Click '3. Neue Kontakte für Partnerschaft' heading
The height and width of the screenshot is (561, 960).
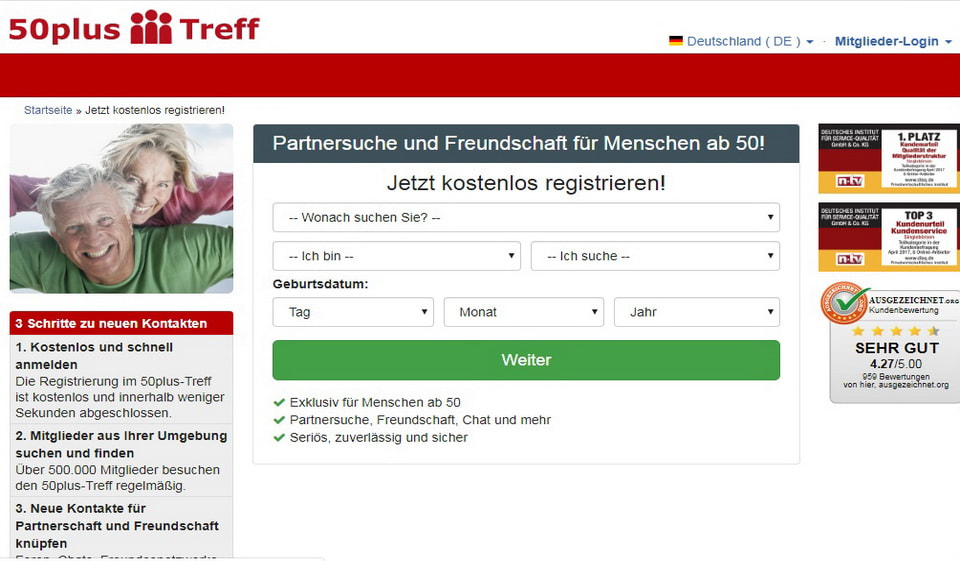click(x=117, y=525)
